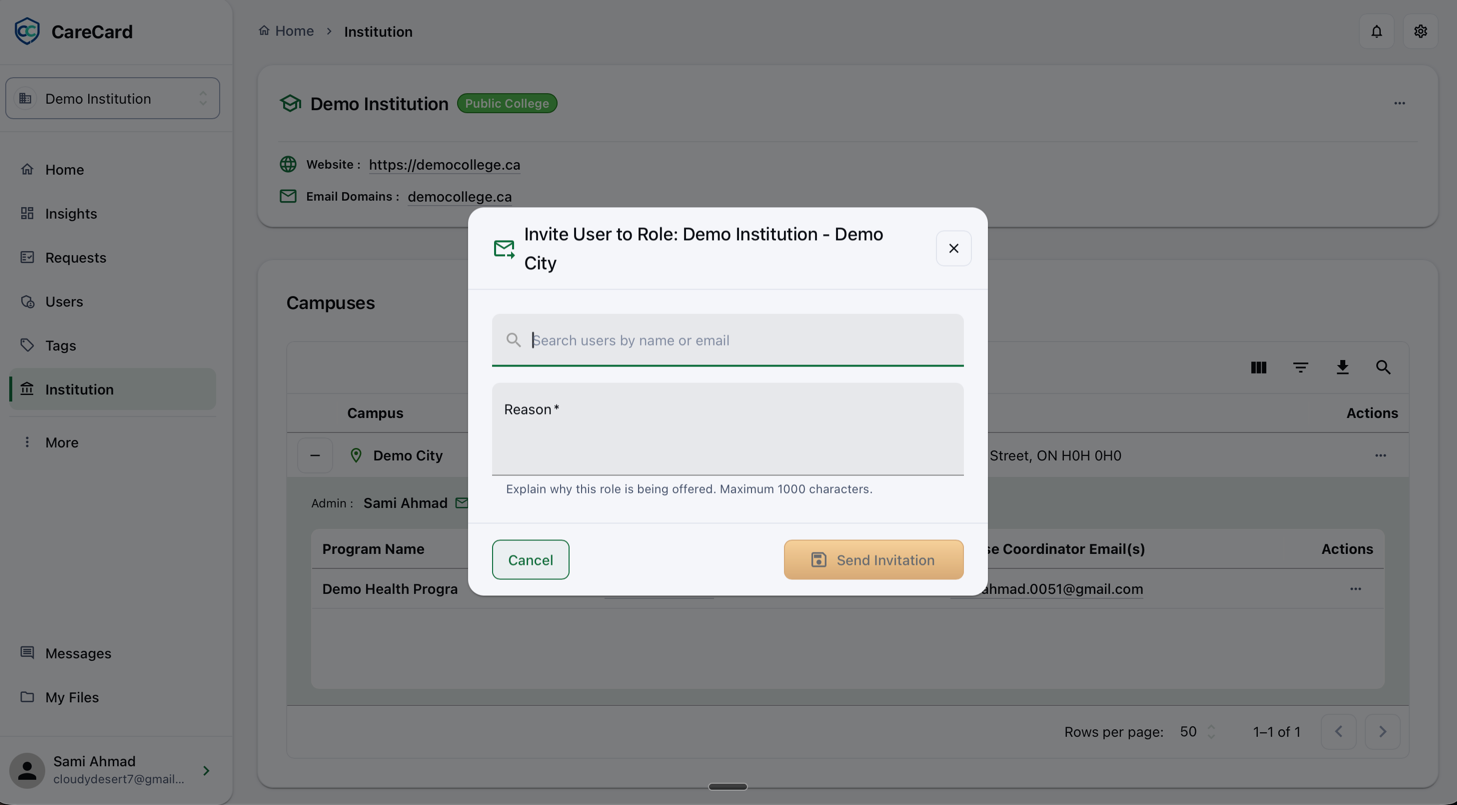Close the Invite User dialog

[x=954, y=248]
